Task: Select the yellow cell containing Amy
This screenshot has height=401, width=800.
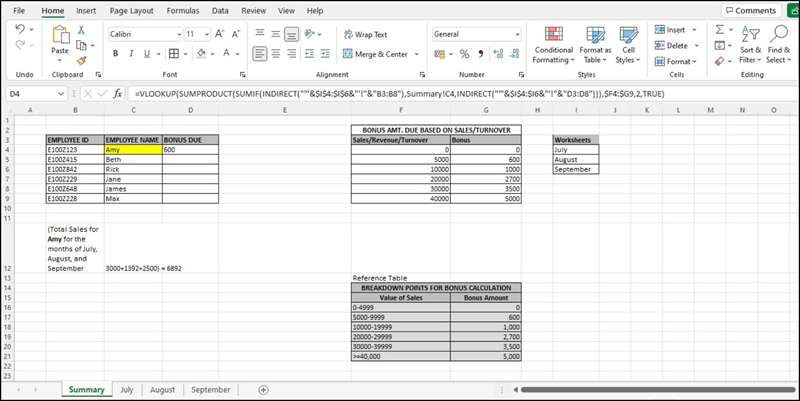Action: point(132,150)
